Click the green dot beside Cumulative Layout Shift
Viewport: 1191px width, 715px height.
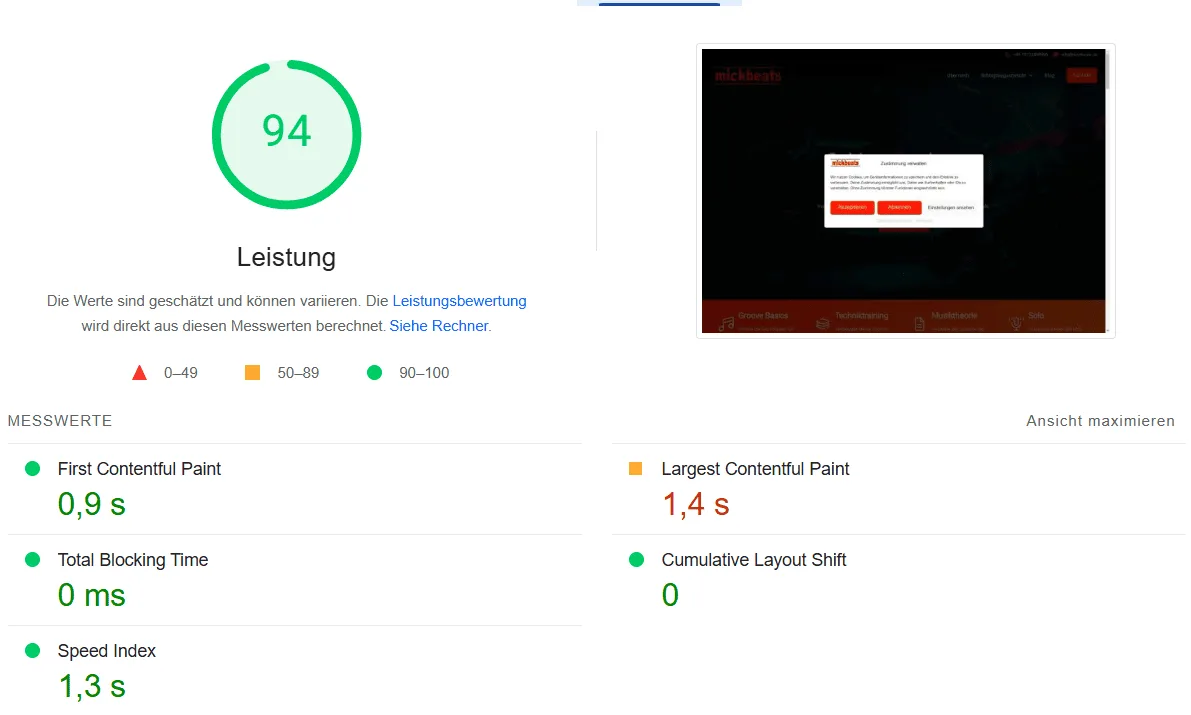(x=637, y=560)
